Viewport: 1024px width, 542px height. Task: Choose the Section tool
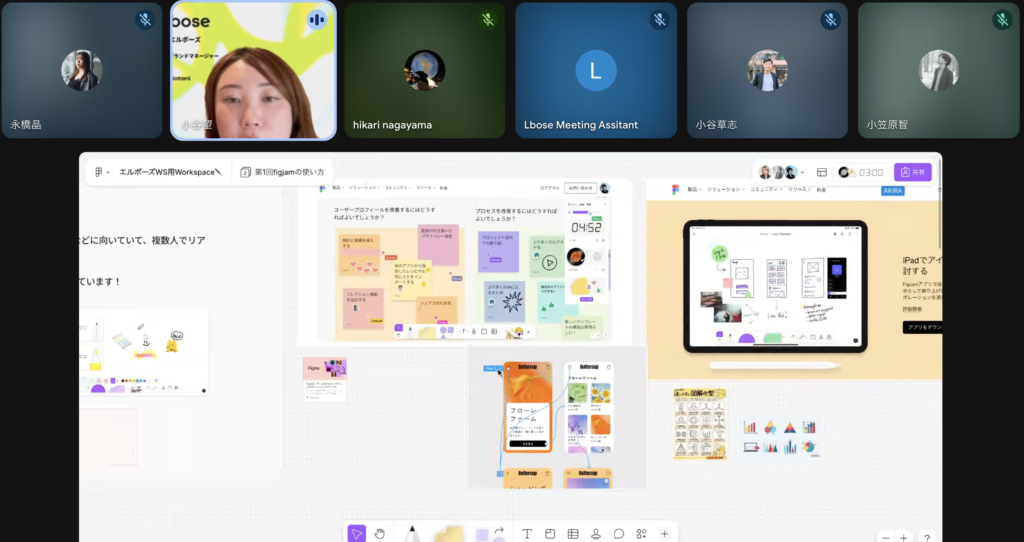(550, 533)
